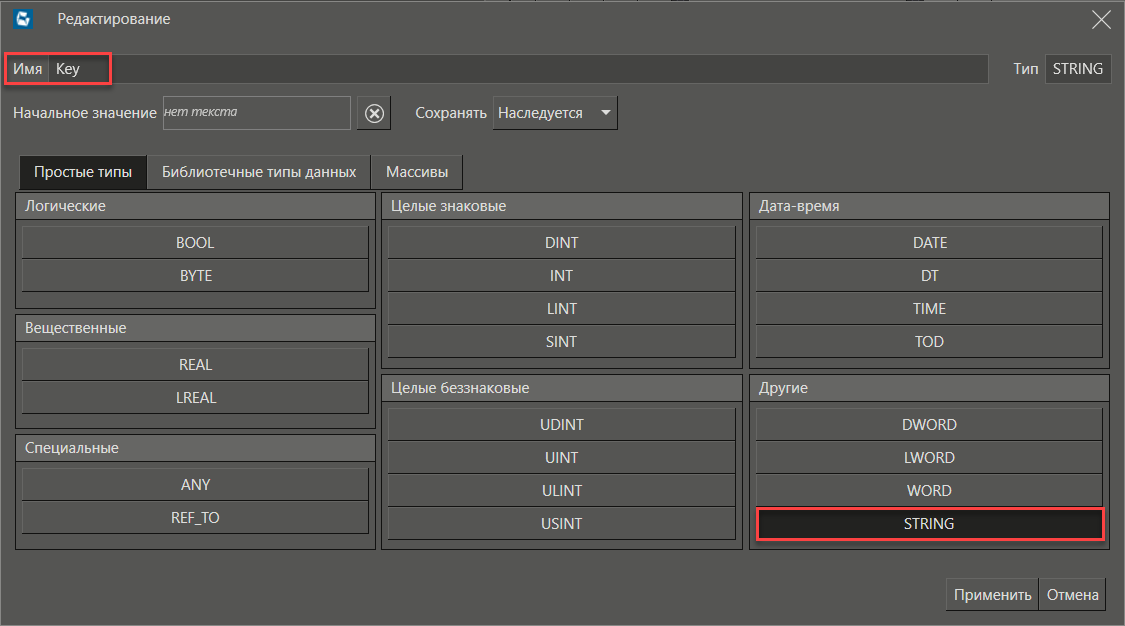Pick the DWORD type
The image size is (1125, 626).
[929, 425]
